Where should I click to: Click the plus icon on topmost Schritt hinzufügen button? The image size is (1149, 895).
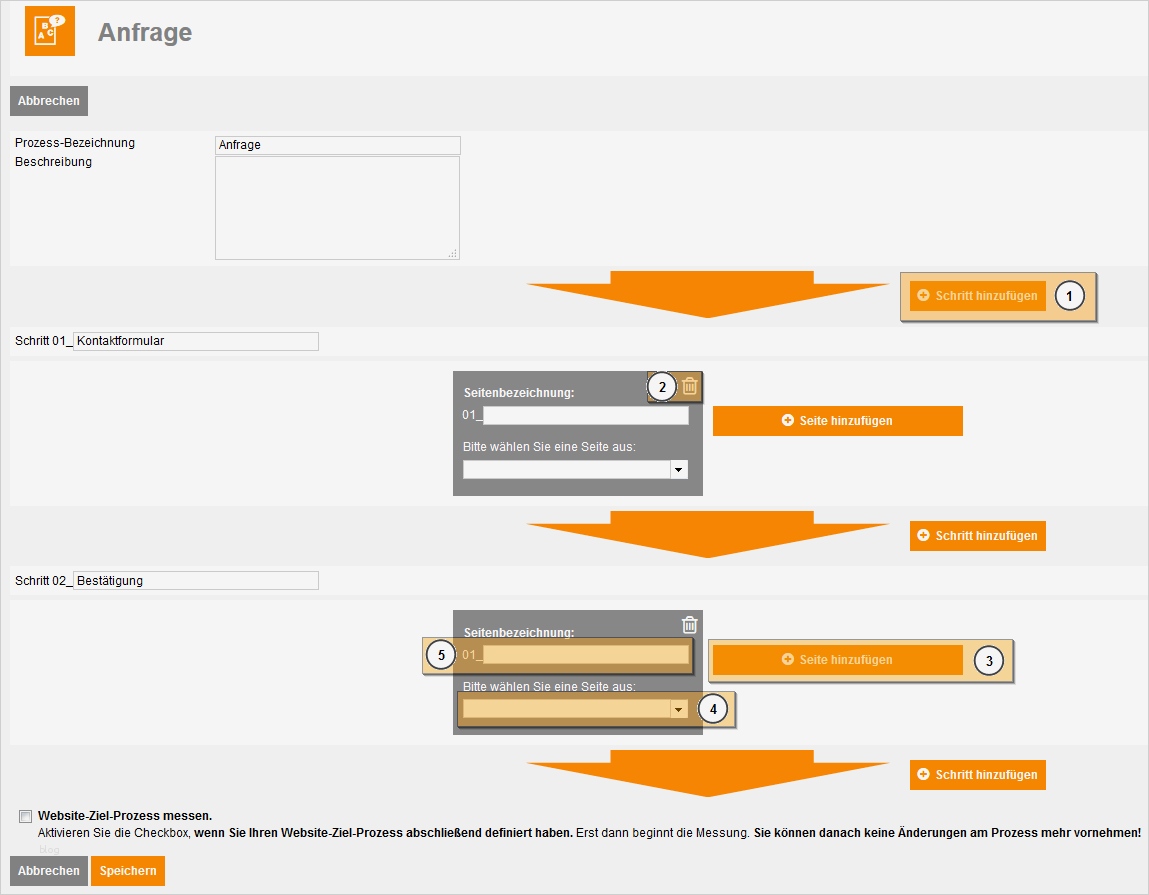coord(923,296)
